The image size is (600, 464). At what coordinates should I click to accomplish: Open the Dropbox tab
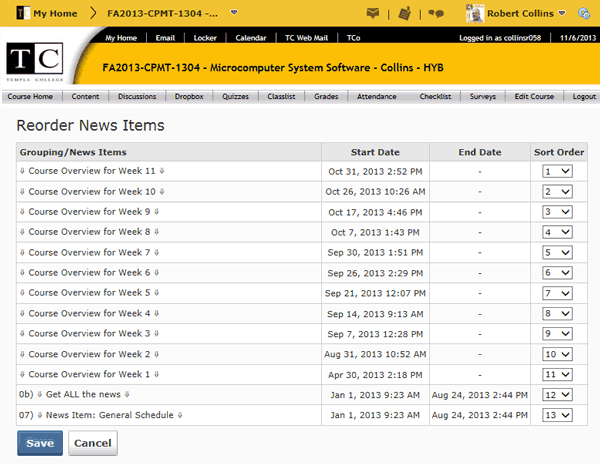(189, 96)
